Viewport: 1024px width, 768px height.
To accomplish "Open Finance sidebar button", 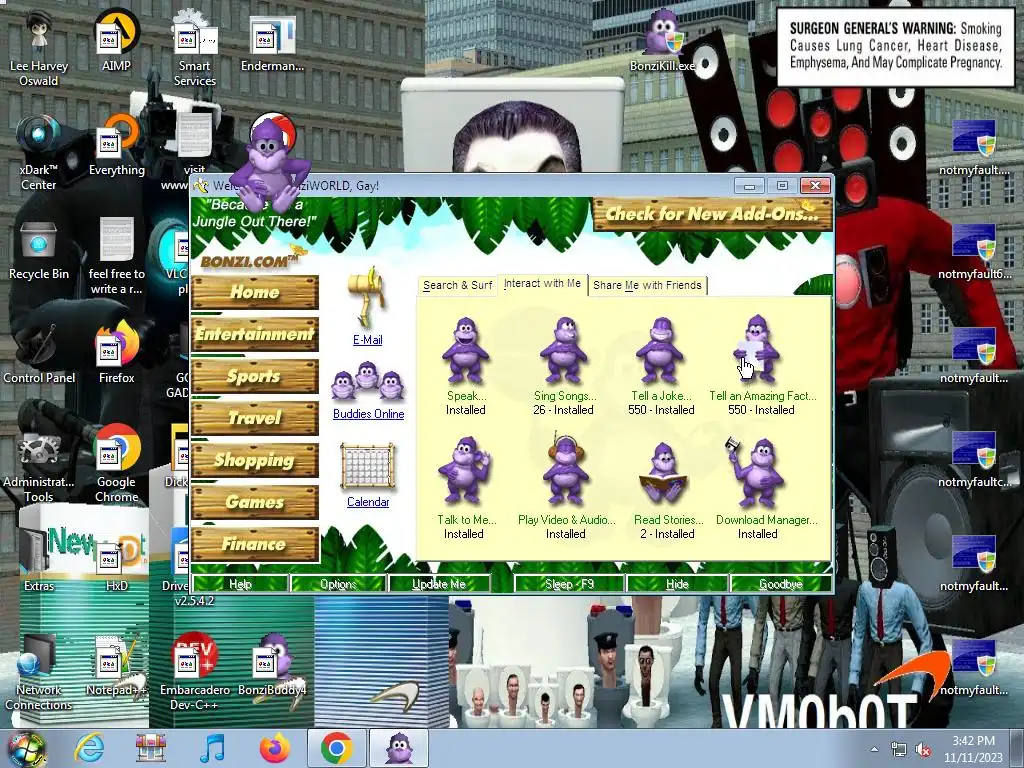I will (x=255, y=544).
